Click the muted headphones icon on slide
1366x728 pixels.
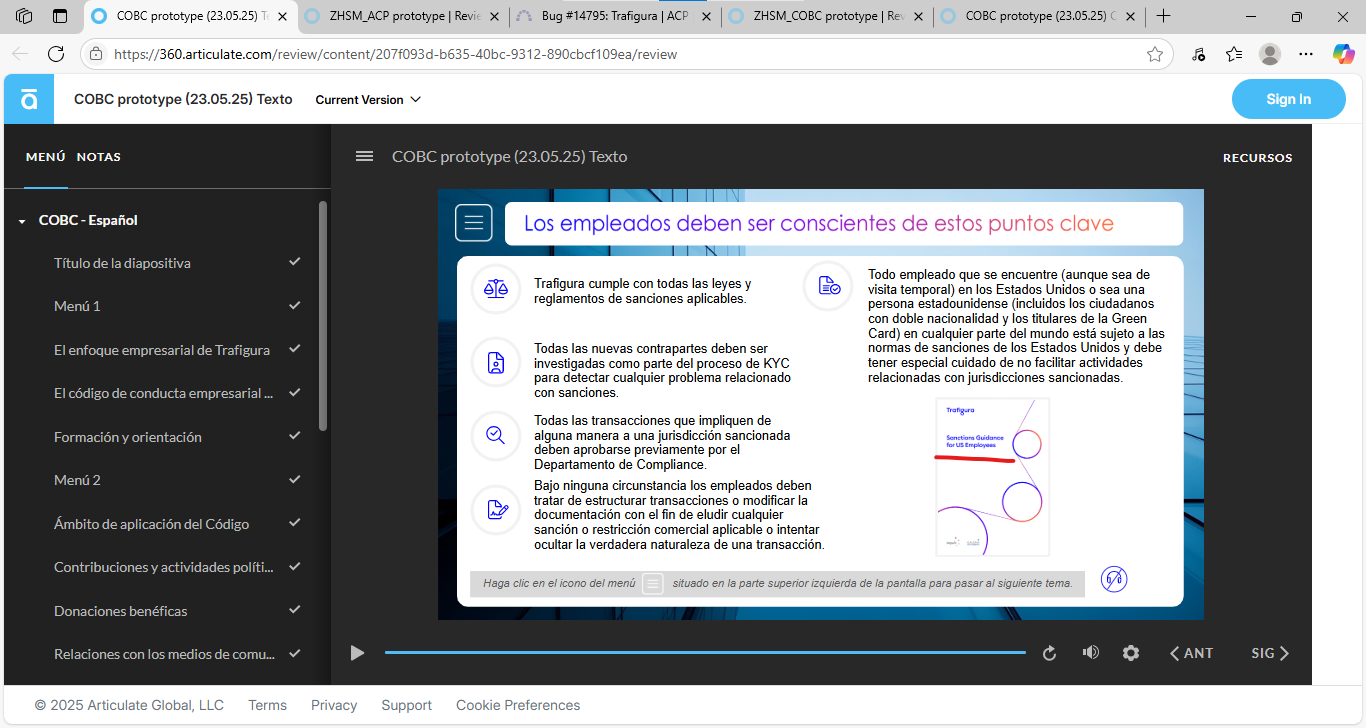[x=1114, y=579]
